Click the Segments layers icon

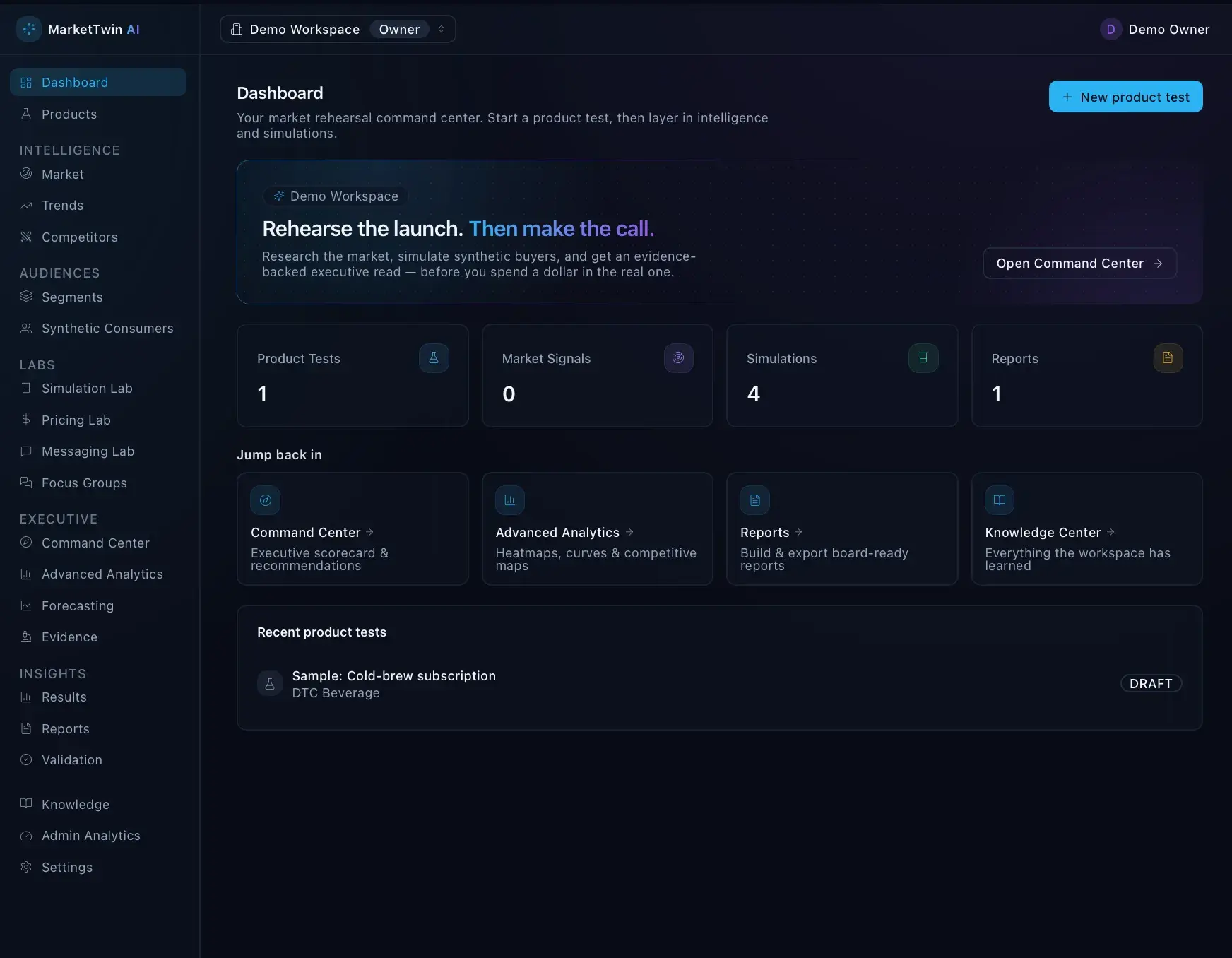pos(26,297)
